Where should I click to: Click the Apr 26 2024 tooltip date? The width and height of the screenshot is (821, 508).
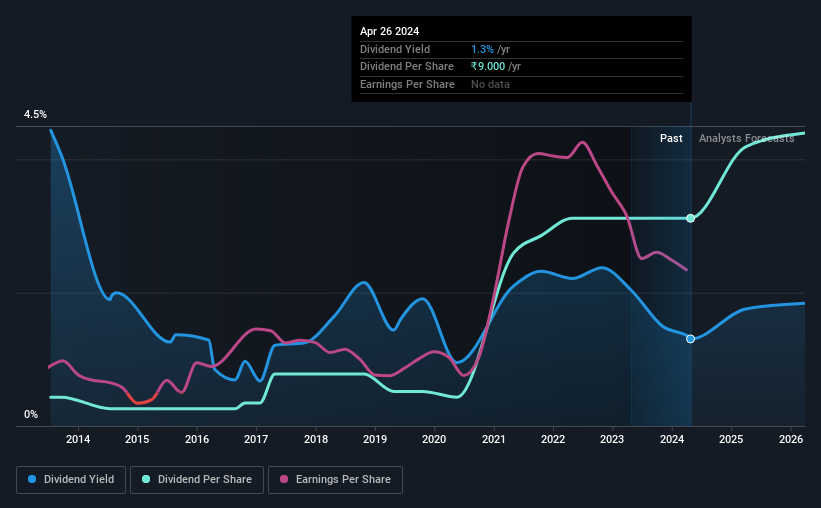coord(390,31)
